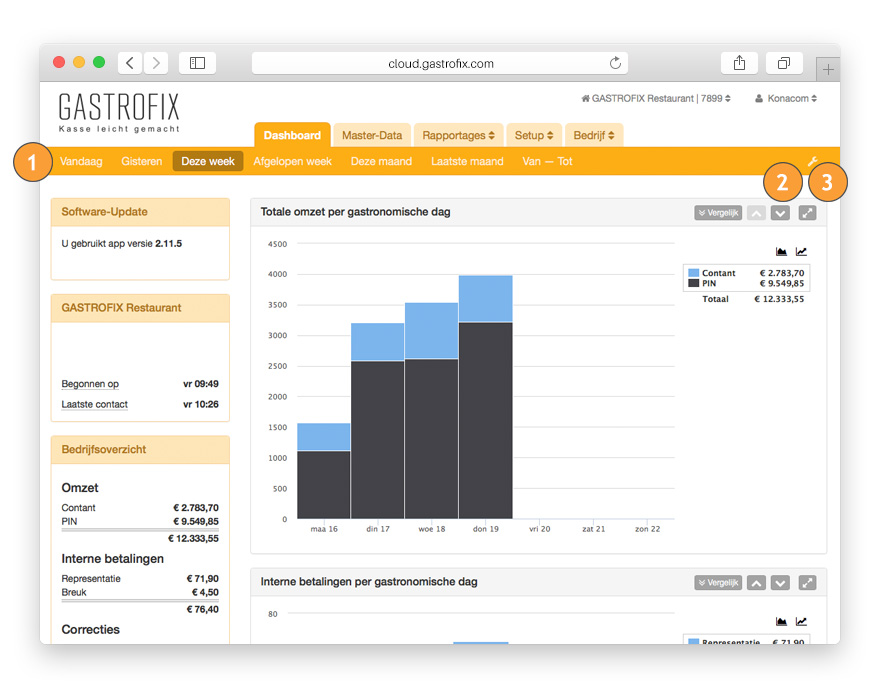Select the Van — Tot date range link
Image resolution: width=878 pixels, height=695 pixels.
(x=547, y=161)
